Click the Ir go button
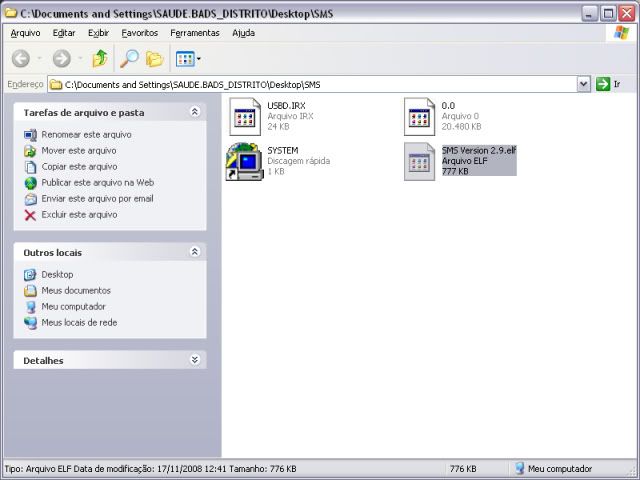Screen dimensions: 640x480 pos(609,84)
